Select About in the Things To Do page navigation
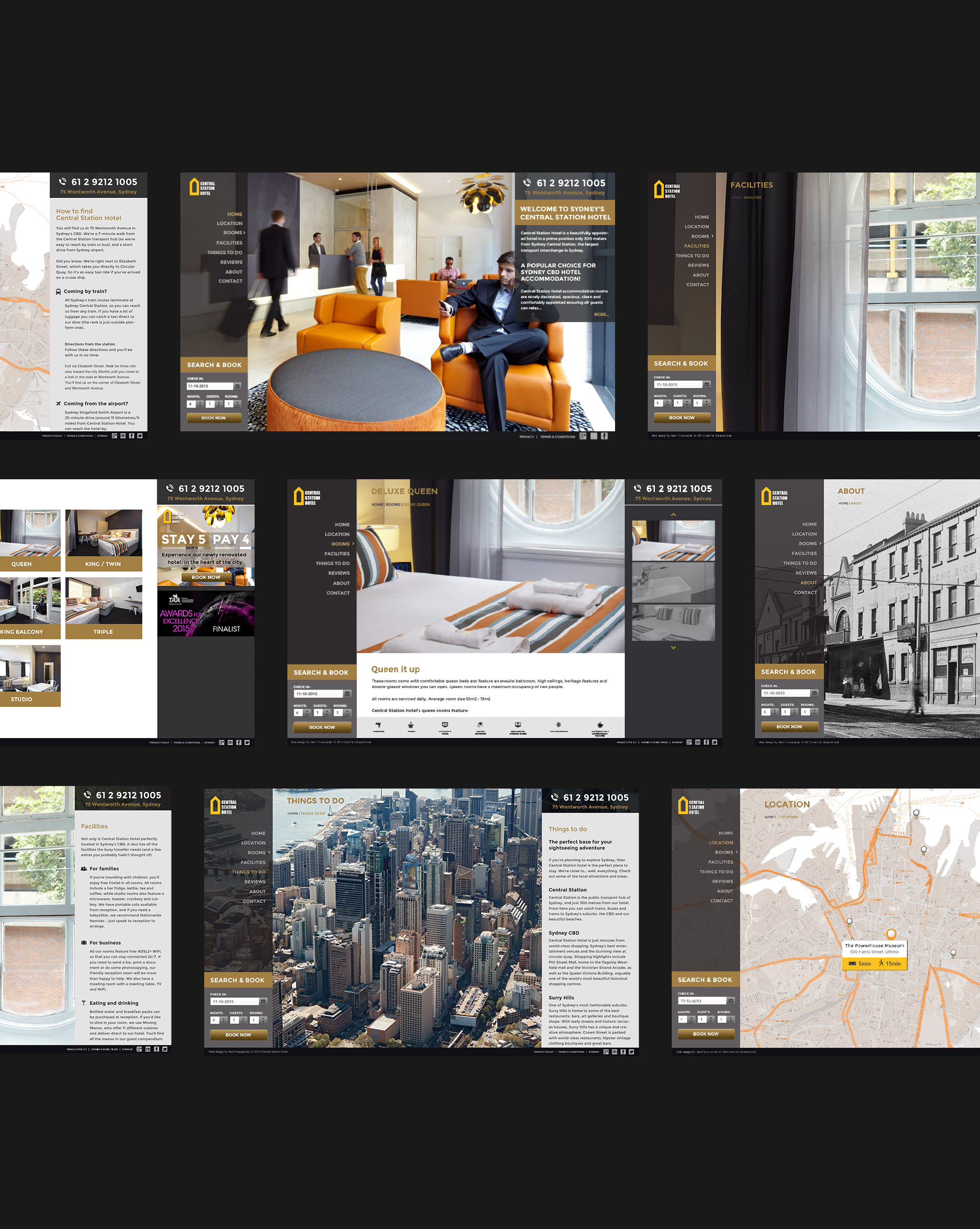 [x=257, y=892]
